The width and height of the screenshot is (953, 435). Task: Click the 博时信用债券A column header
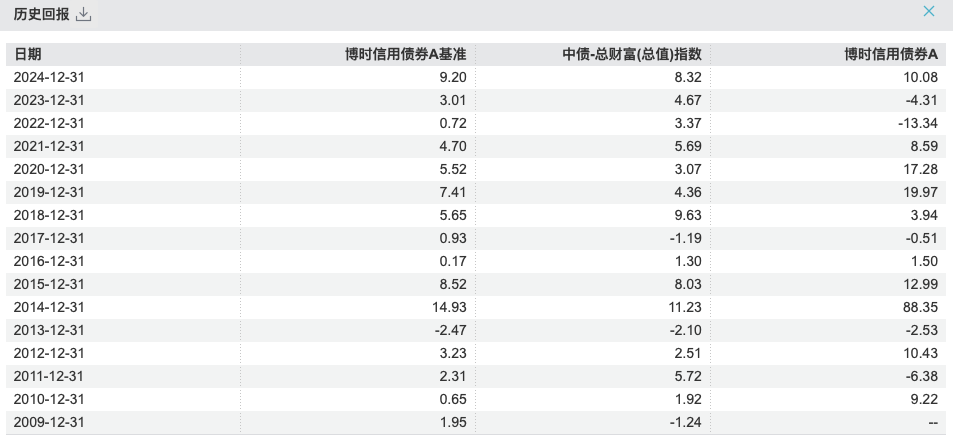pos(891,54)
